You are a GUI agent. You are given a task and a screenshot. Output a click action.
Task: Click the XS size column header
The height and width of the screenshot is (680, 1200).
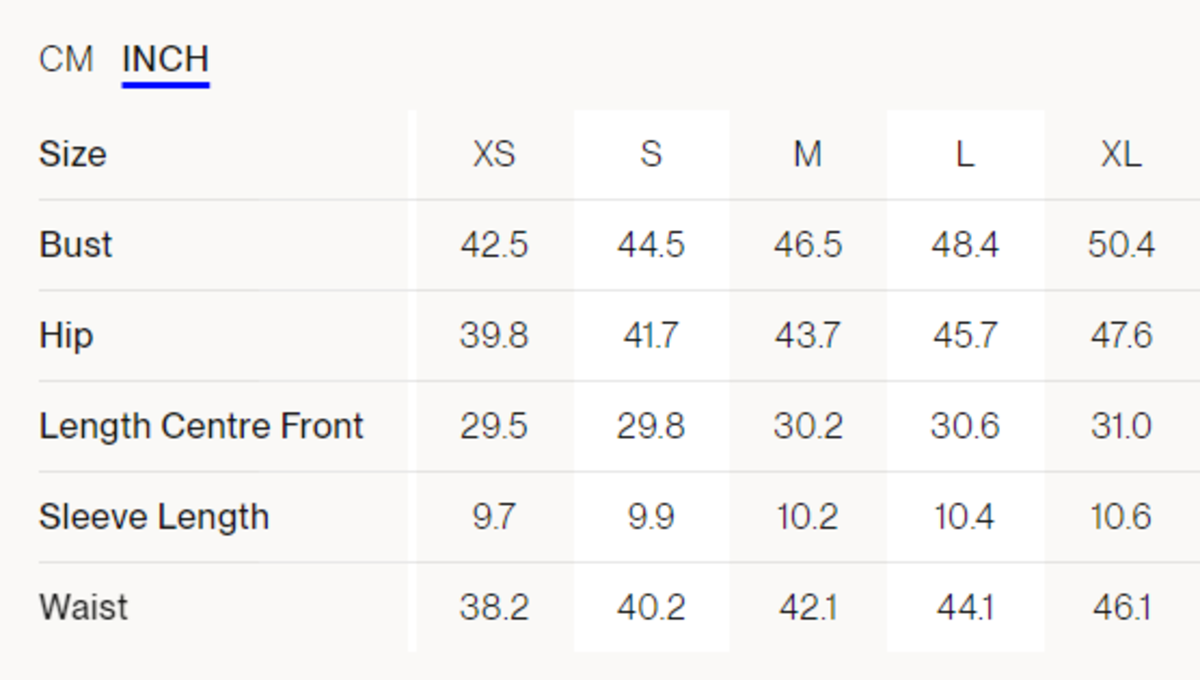[494, 154]
